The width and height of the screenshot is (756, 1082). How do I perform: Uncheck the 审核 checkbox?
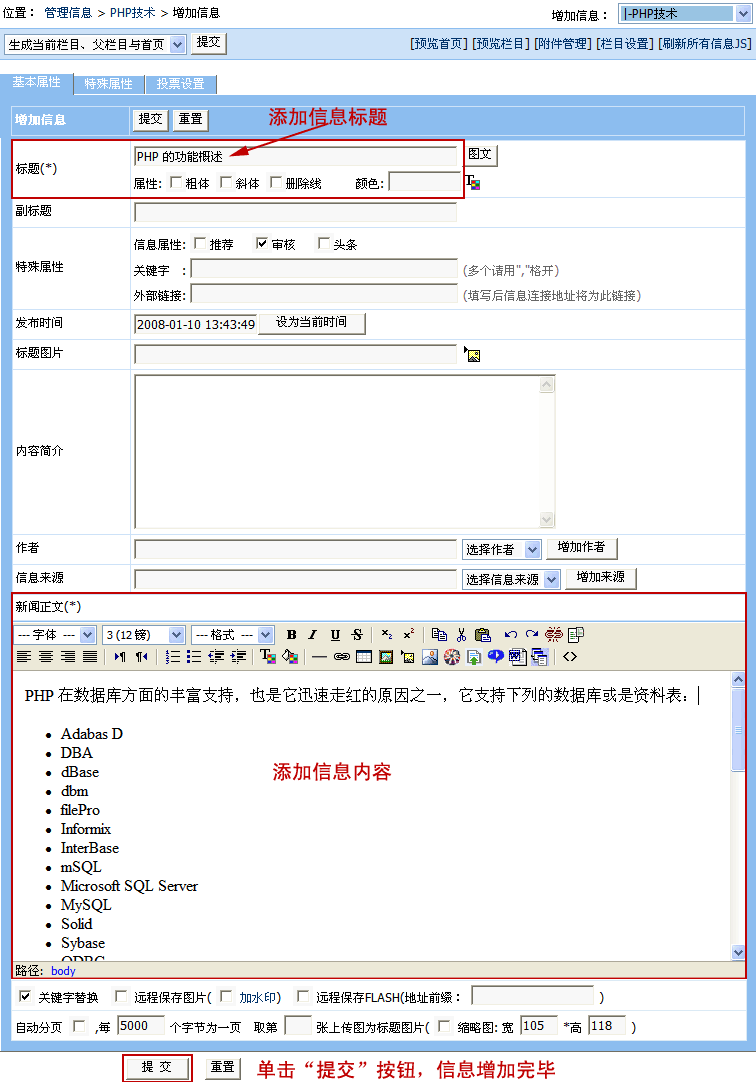coord(262,243)
